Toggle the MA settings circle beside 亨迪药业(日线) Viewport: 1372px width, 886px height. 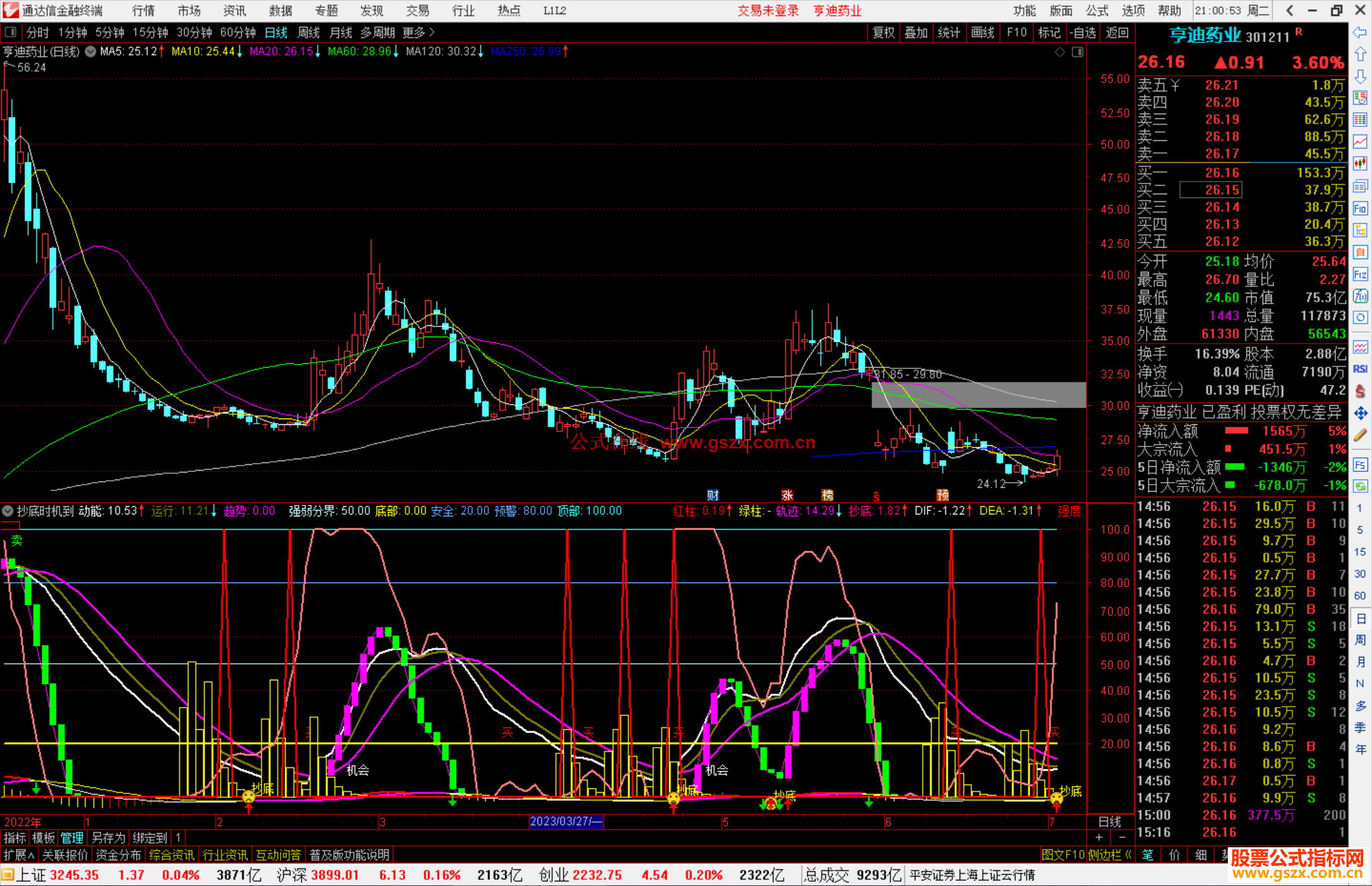(91, 51)
